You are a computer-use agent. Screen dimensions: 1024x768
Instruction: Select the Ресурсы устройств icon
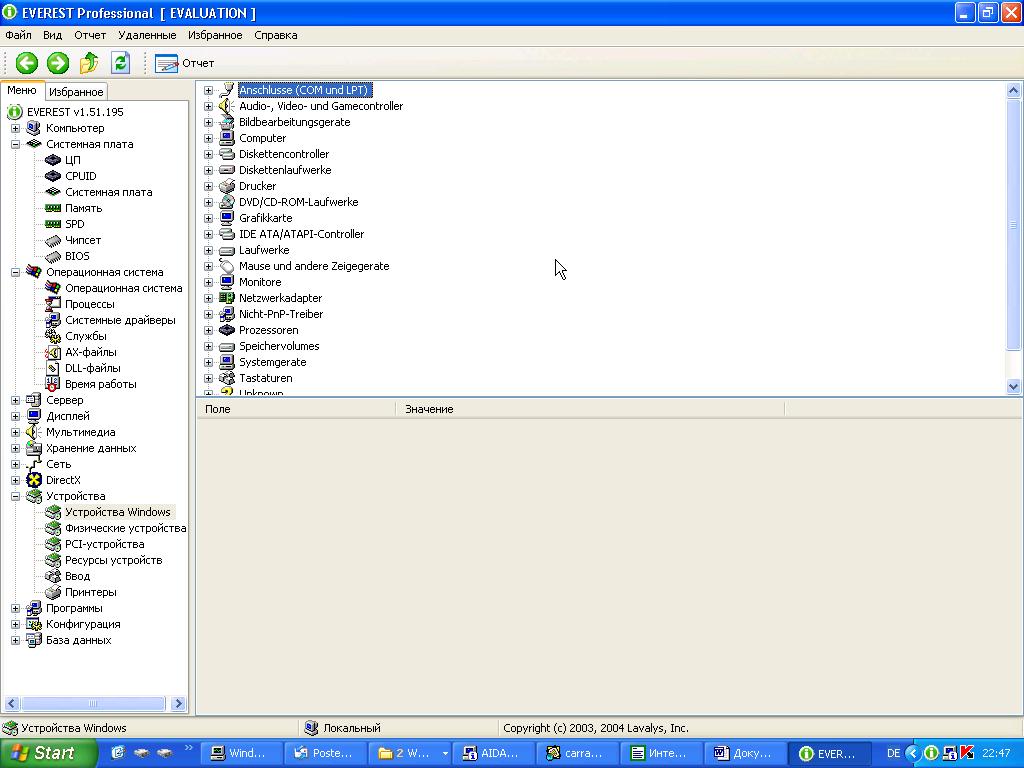pos(53,560)
